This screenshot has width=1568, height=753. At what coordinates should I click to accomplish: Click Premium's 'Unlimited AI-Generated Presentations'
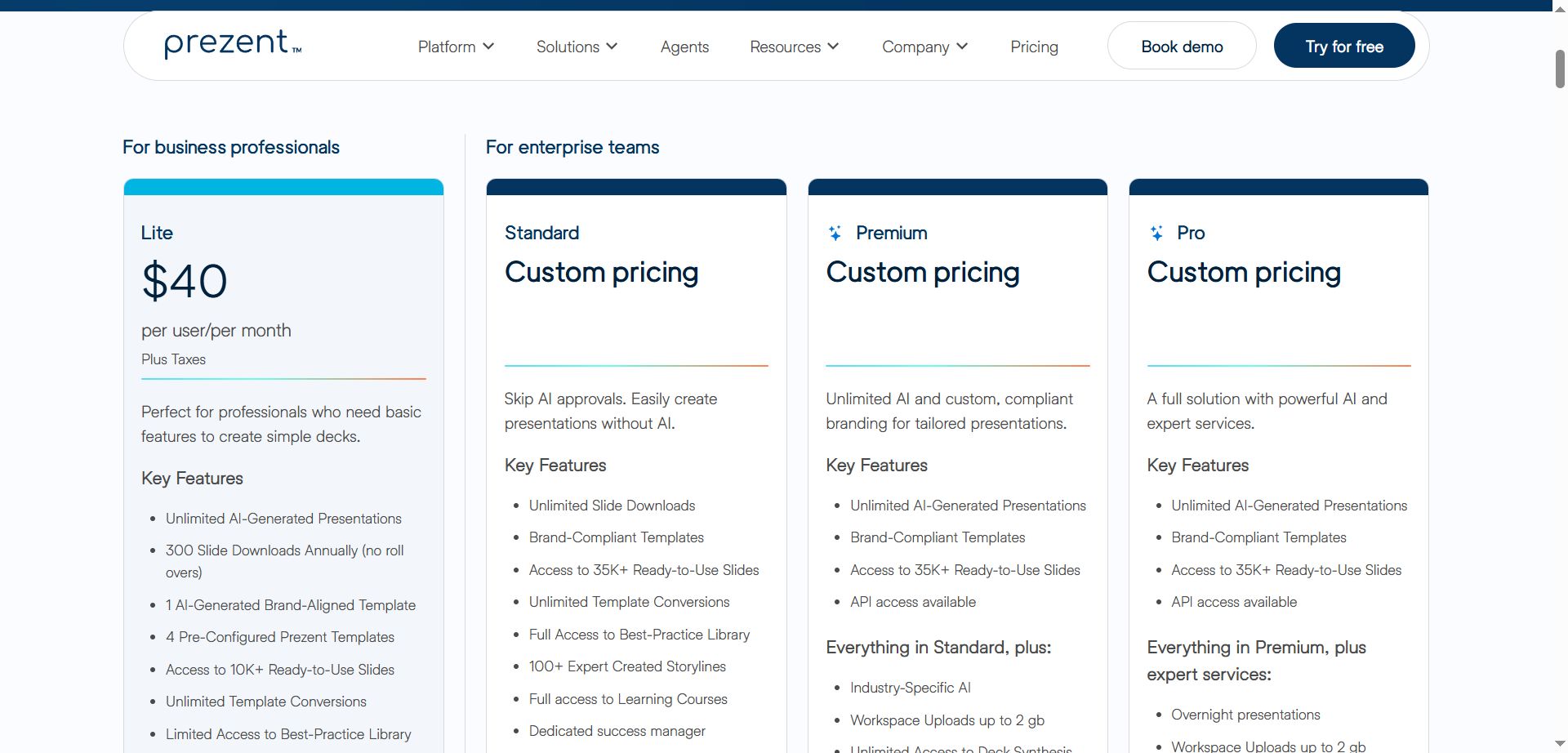click(x=968, y=506)
